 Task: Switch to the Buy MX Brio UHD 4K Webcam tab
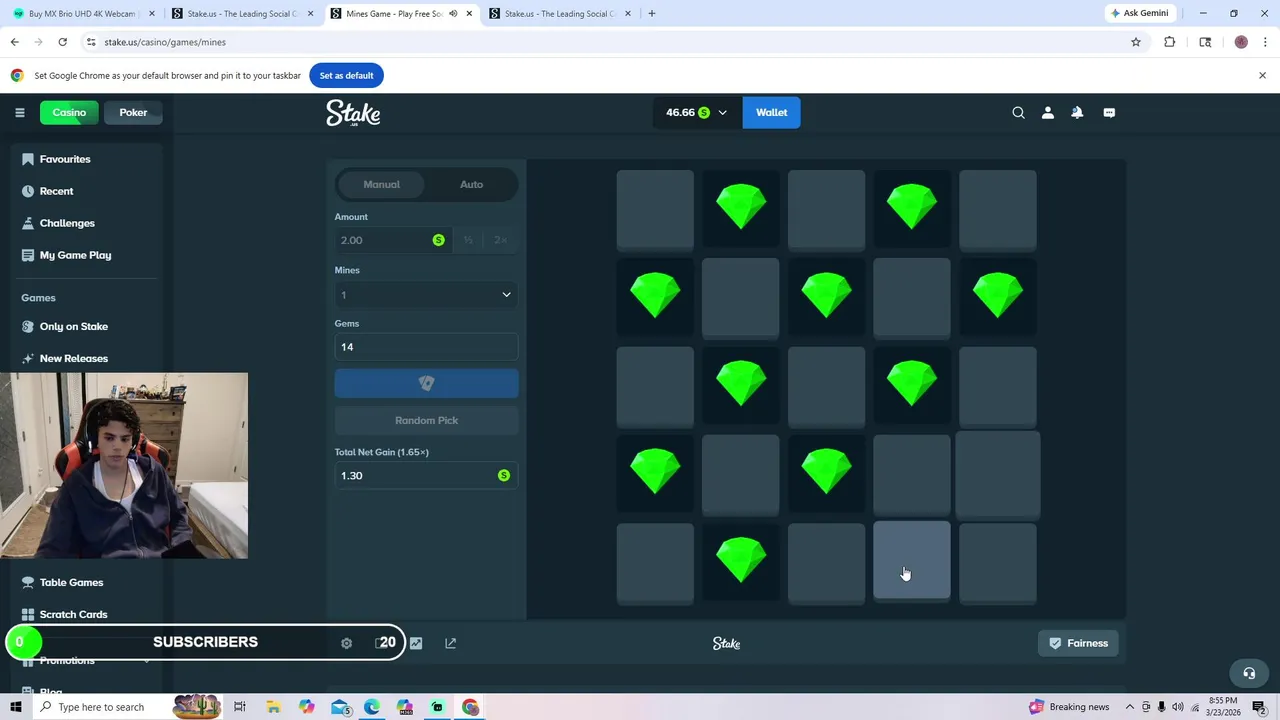click(83, 14)
